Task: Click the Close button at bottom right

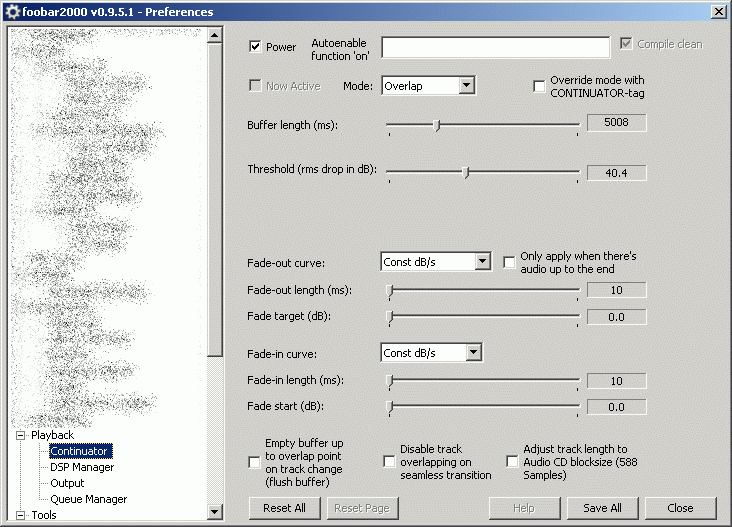Action: coord(680,508)
